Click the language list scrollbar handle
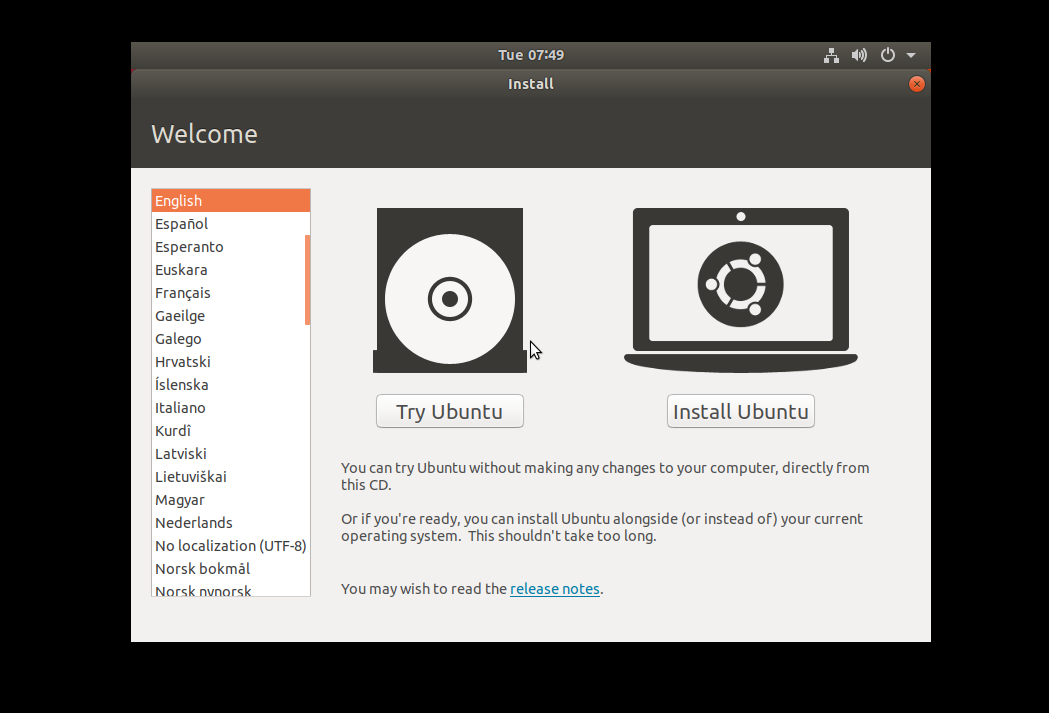The width and height of the screenshot is (1049, 713). [308, 280]
